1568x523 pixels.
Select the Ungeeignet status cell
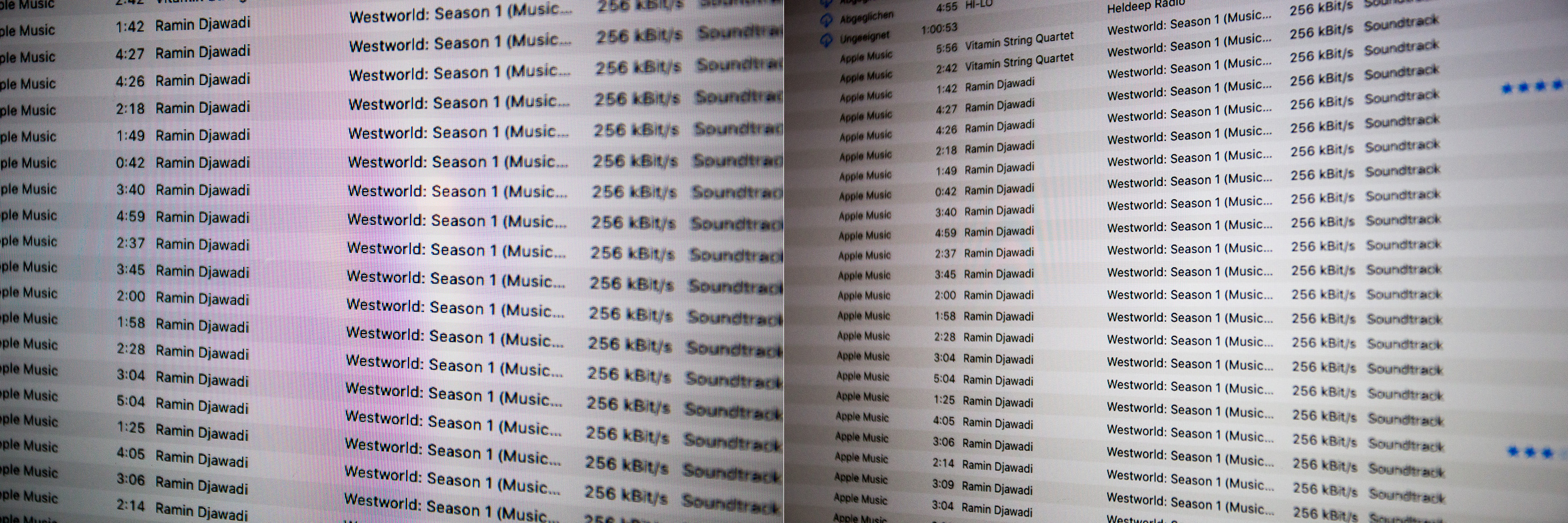tap(864, 37)
